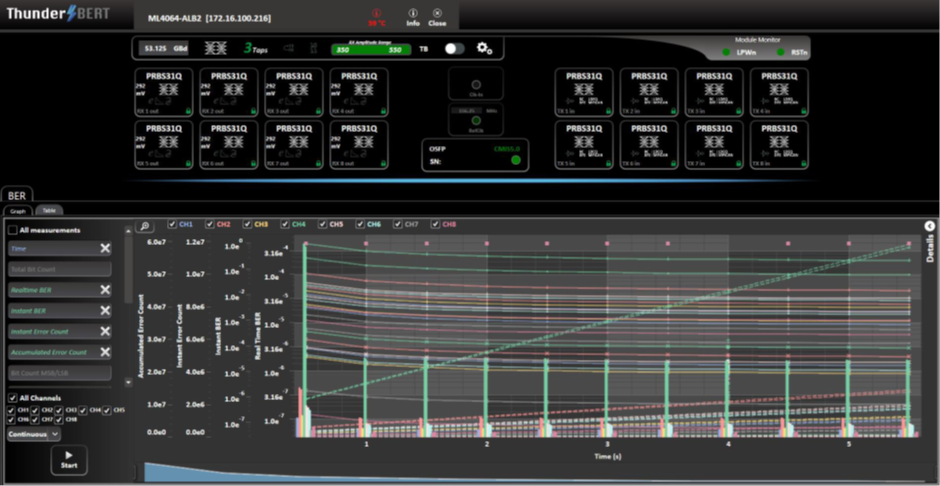Switch to the Table tab
The height and width of the screenshot is (486, 940).
(47, 211)
